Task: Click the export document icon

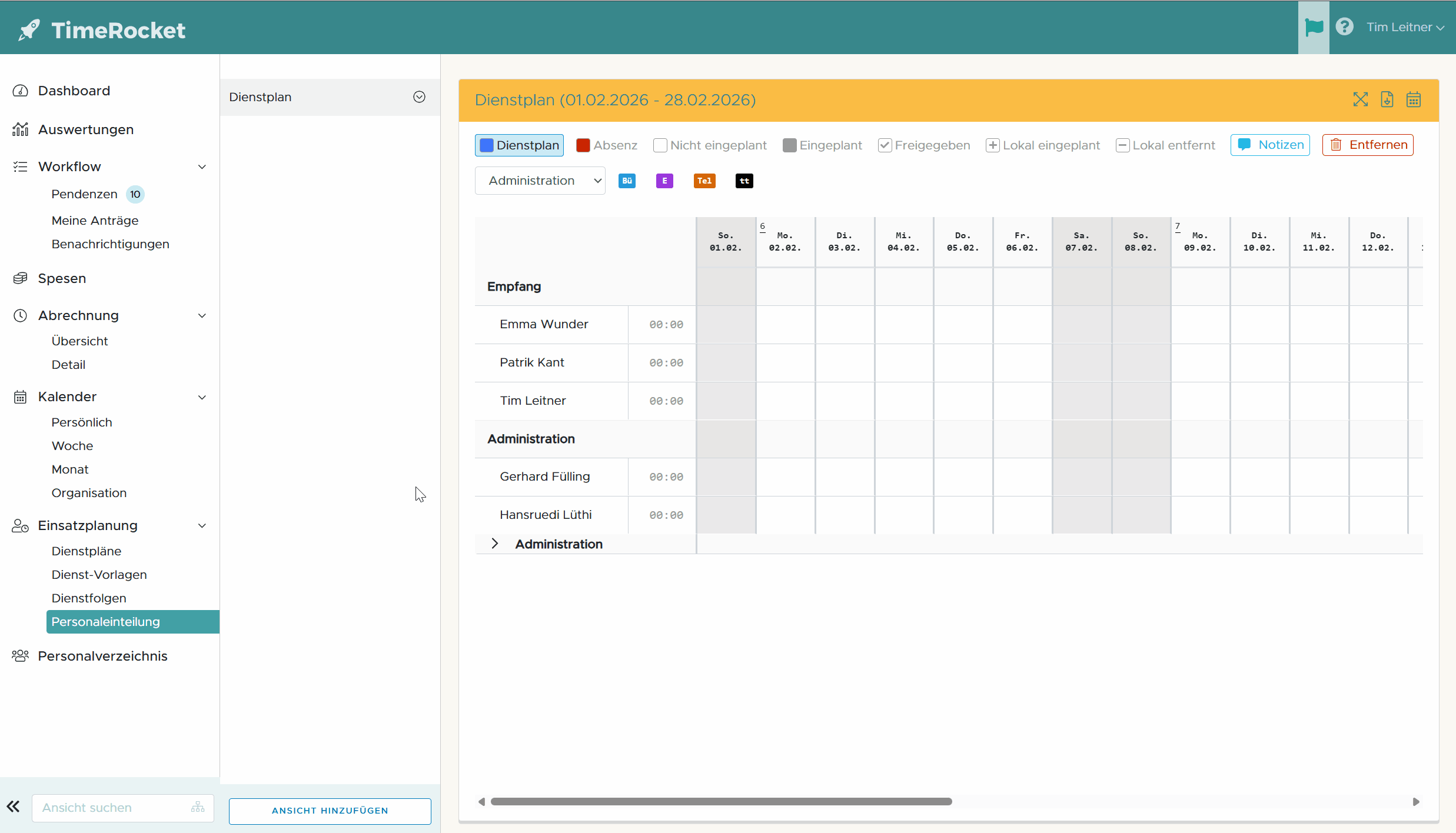Action: [1387, 99]
